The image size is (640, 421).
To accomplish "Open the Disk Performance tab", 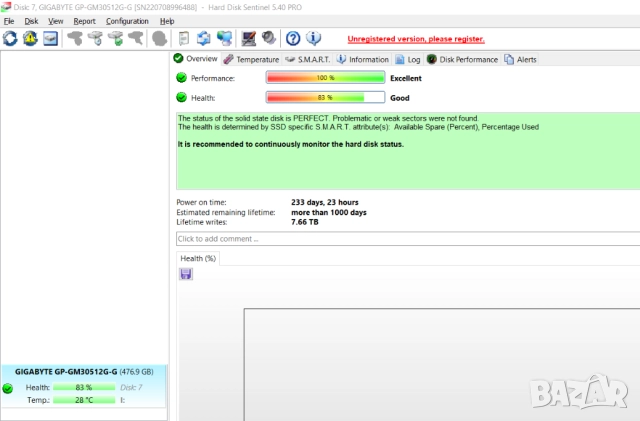I will pos(462,59).
